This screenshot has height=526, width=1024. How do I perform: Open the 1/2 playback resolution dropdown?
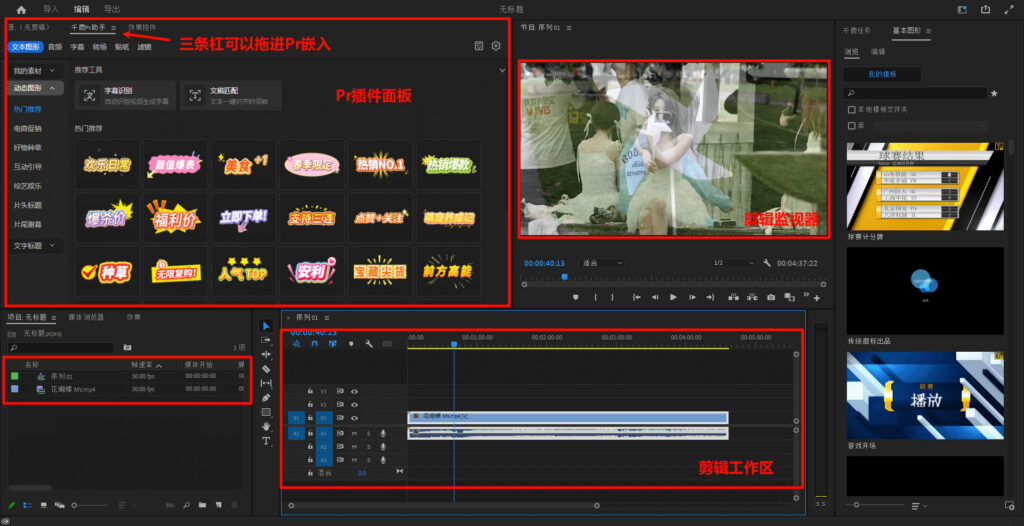tap(733, 263)
